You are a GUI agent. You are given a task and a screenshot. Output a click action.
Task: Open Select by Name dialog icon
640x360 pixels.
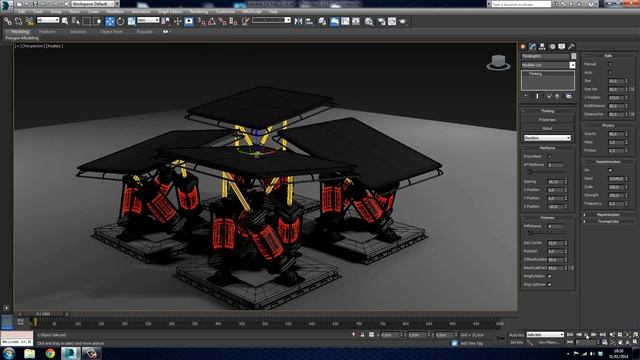click(x=76, y=21)
